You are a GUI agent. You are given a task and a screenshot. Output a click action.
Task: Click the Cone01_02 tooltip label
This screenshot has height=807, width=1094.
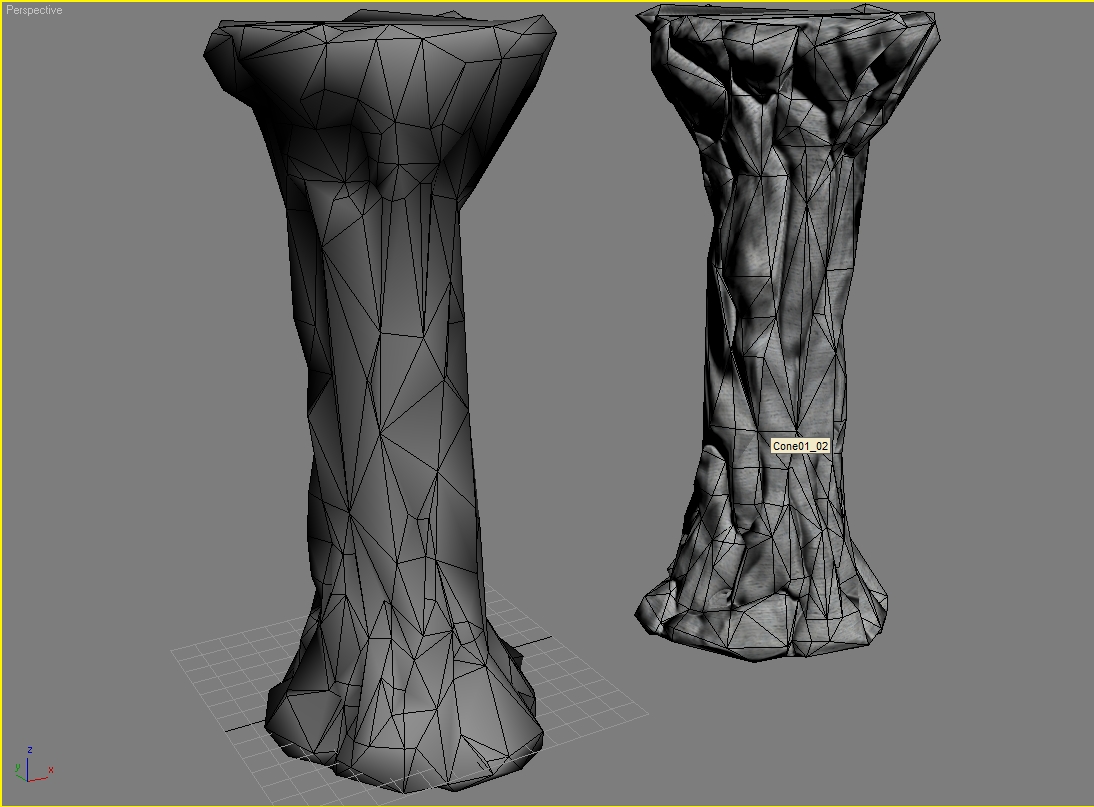coord(800,446)
